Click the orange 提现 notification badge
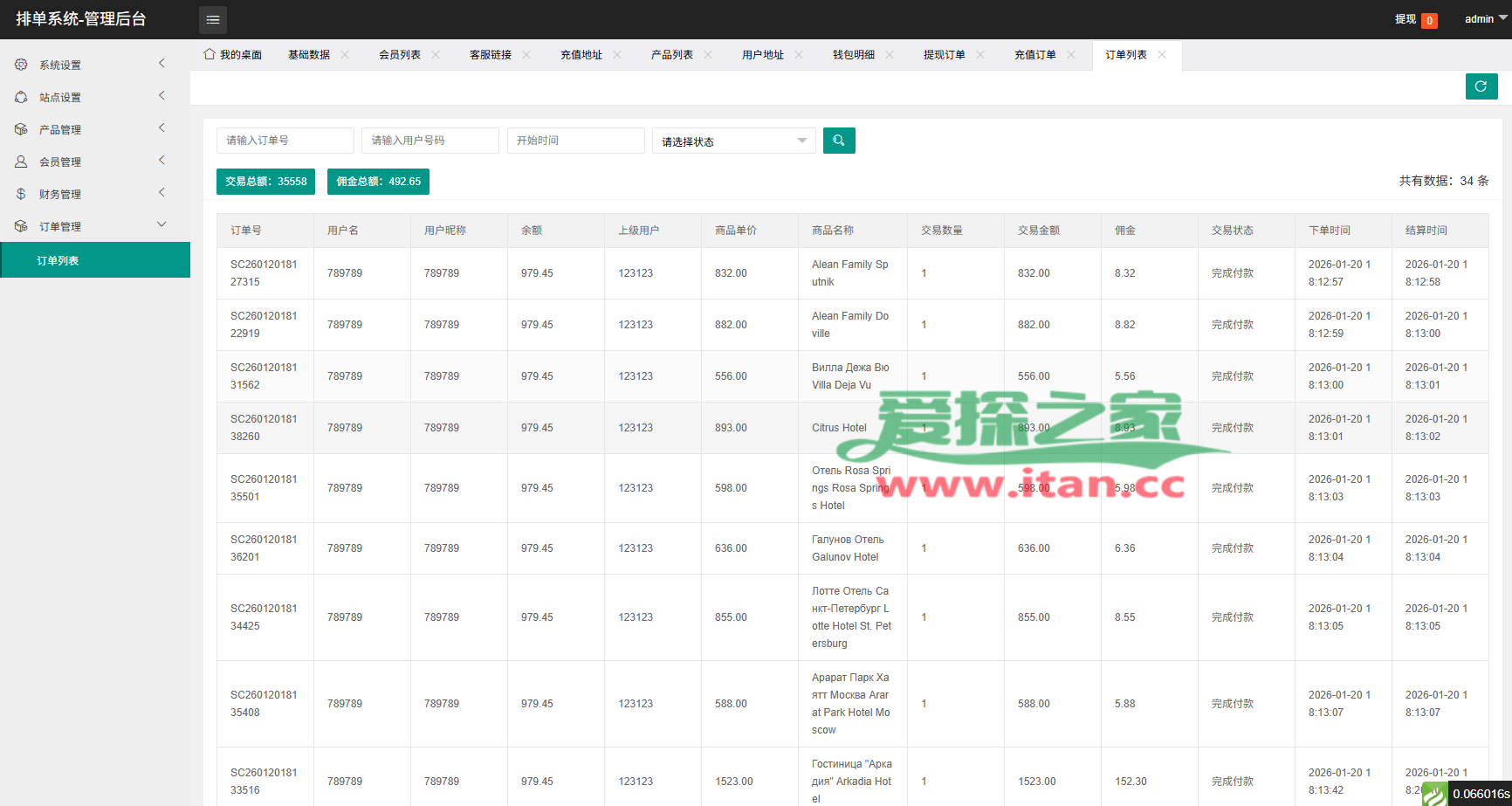Image resolution: width=1512 pixels, height=806 pixels. [1429, 20]
